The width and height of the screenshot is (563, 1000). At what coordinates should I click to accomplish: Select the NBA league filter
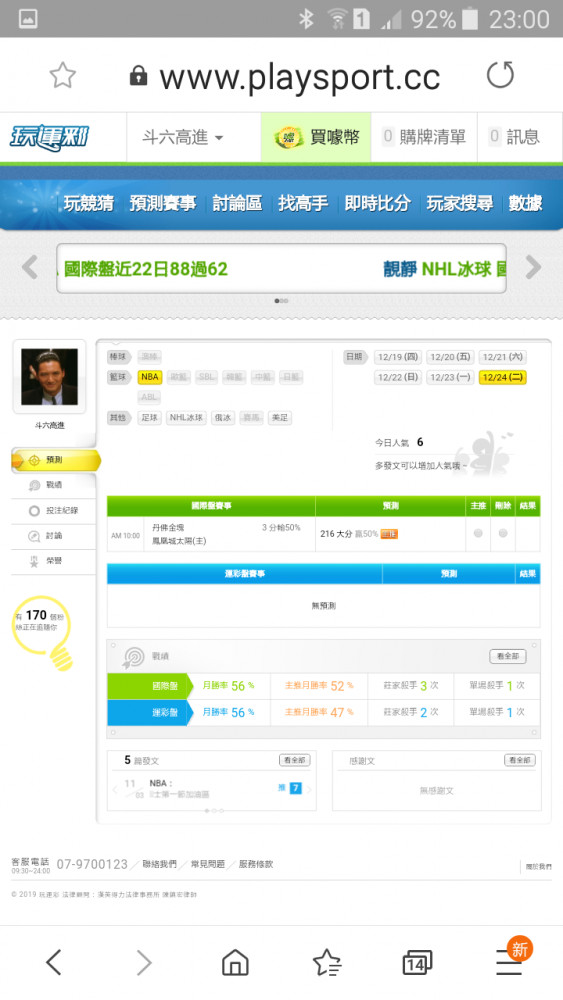150,377
